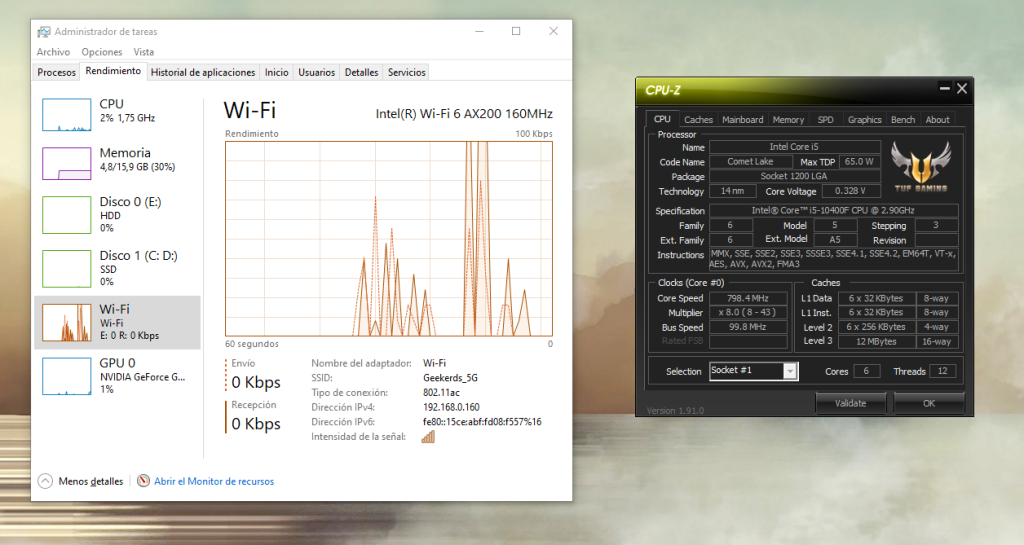Click connection type 802.11ac

pos(441,392)
